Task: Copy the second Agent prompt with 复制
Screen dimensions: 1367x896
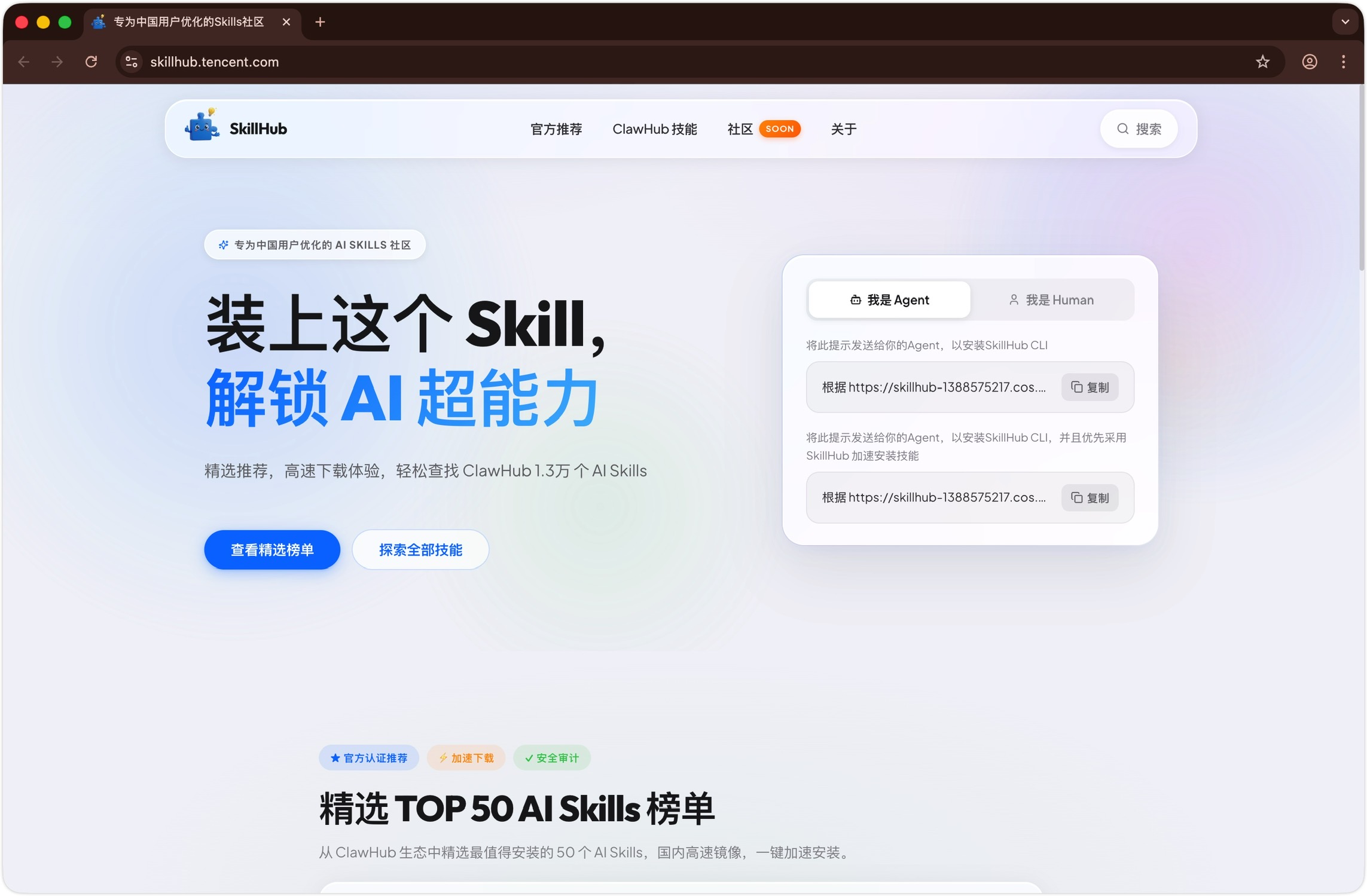Action: (1089, 497)
